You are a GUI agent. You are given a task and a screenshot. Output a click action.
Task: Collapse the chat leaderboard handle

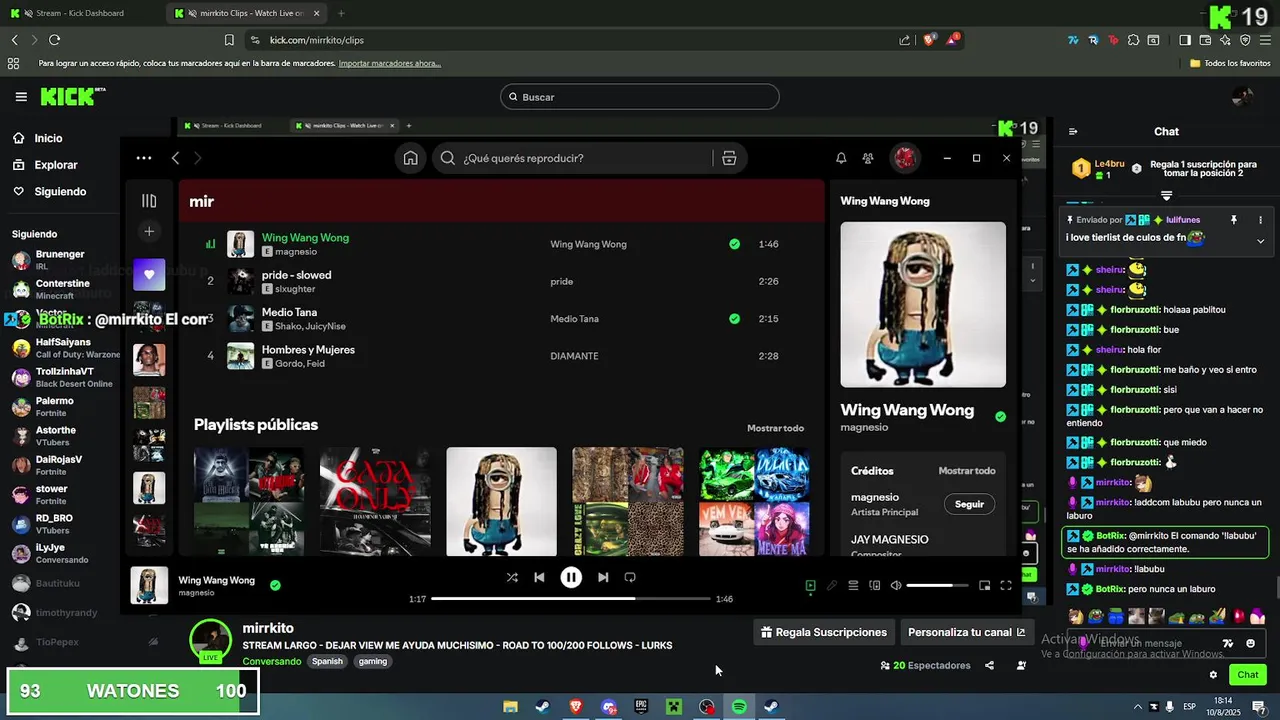pyautogui.click(x=1166, y=195)
